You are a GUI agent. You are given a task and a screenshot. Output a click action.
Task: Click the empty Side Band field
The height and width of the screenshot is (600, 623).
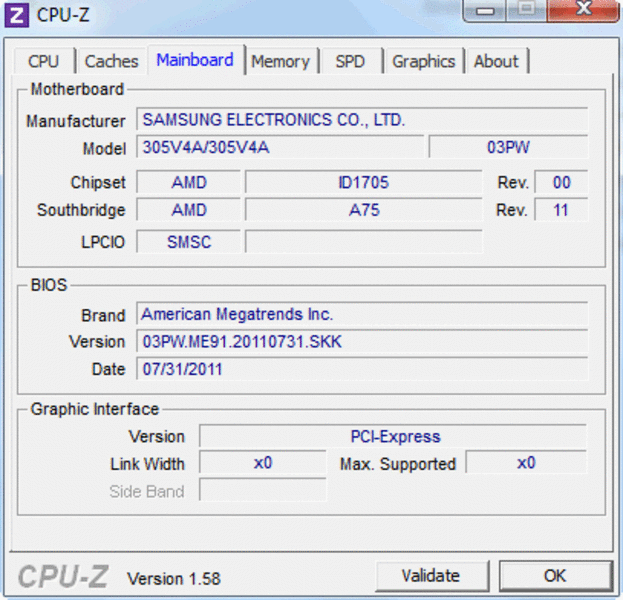tap(263, 490)
